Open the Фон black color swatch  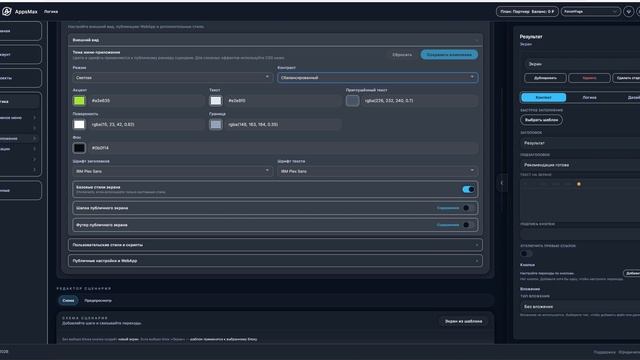click(x=79, y=148)
